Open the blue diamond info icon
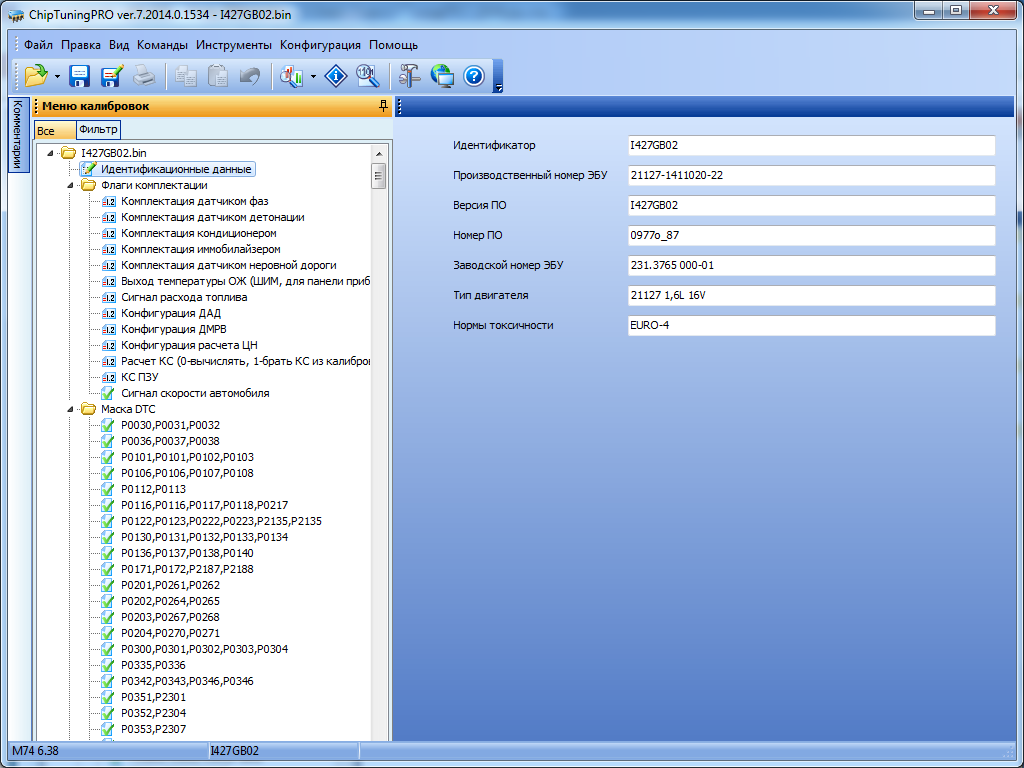Screen dimensions: 1024x768 tap(337, 76)
